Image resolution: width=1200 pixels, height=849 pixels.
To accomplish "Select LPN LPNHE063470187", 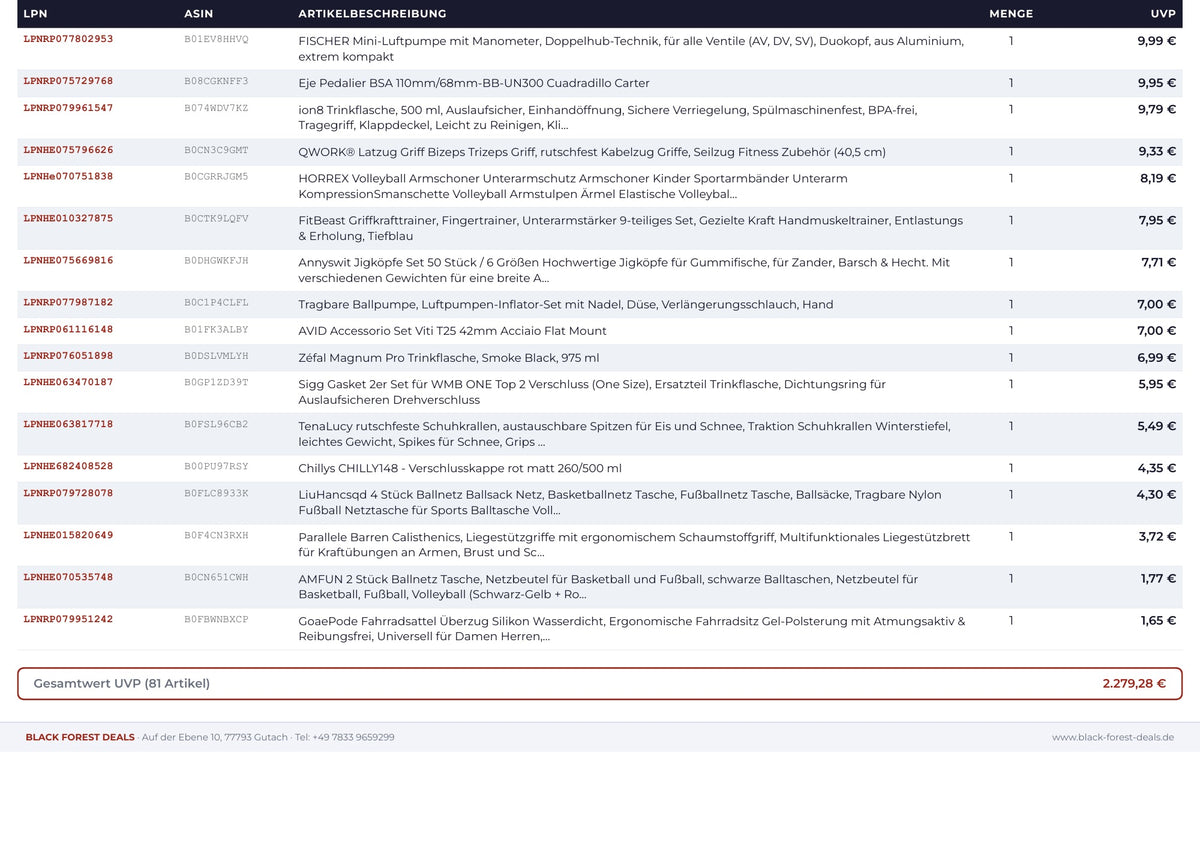I will click(68, 382).
